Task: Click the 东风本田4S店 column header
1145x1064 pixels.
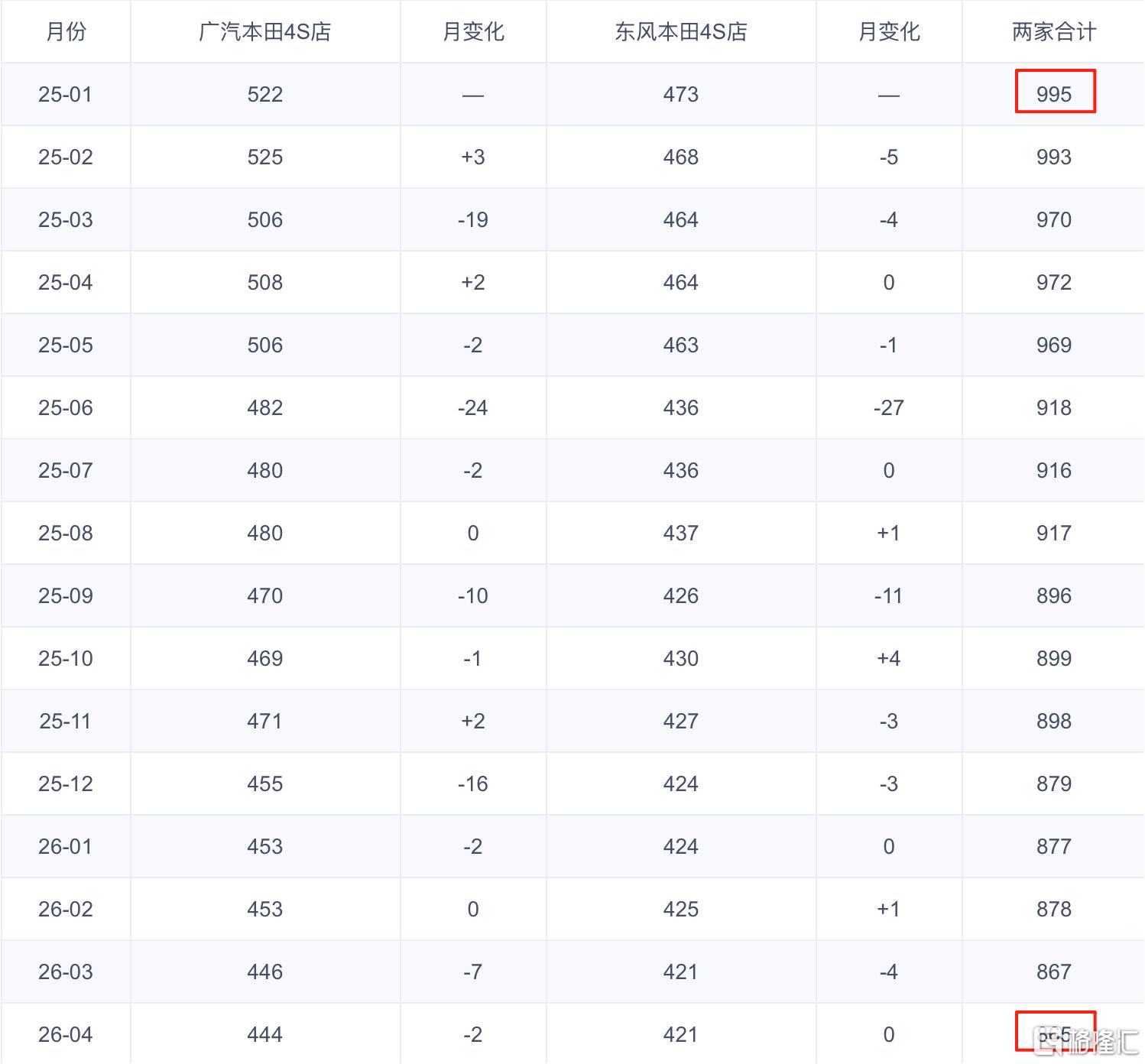Action: coord(680,31)
